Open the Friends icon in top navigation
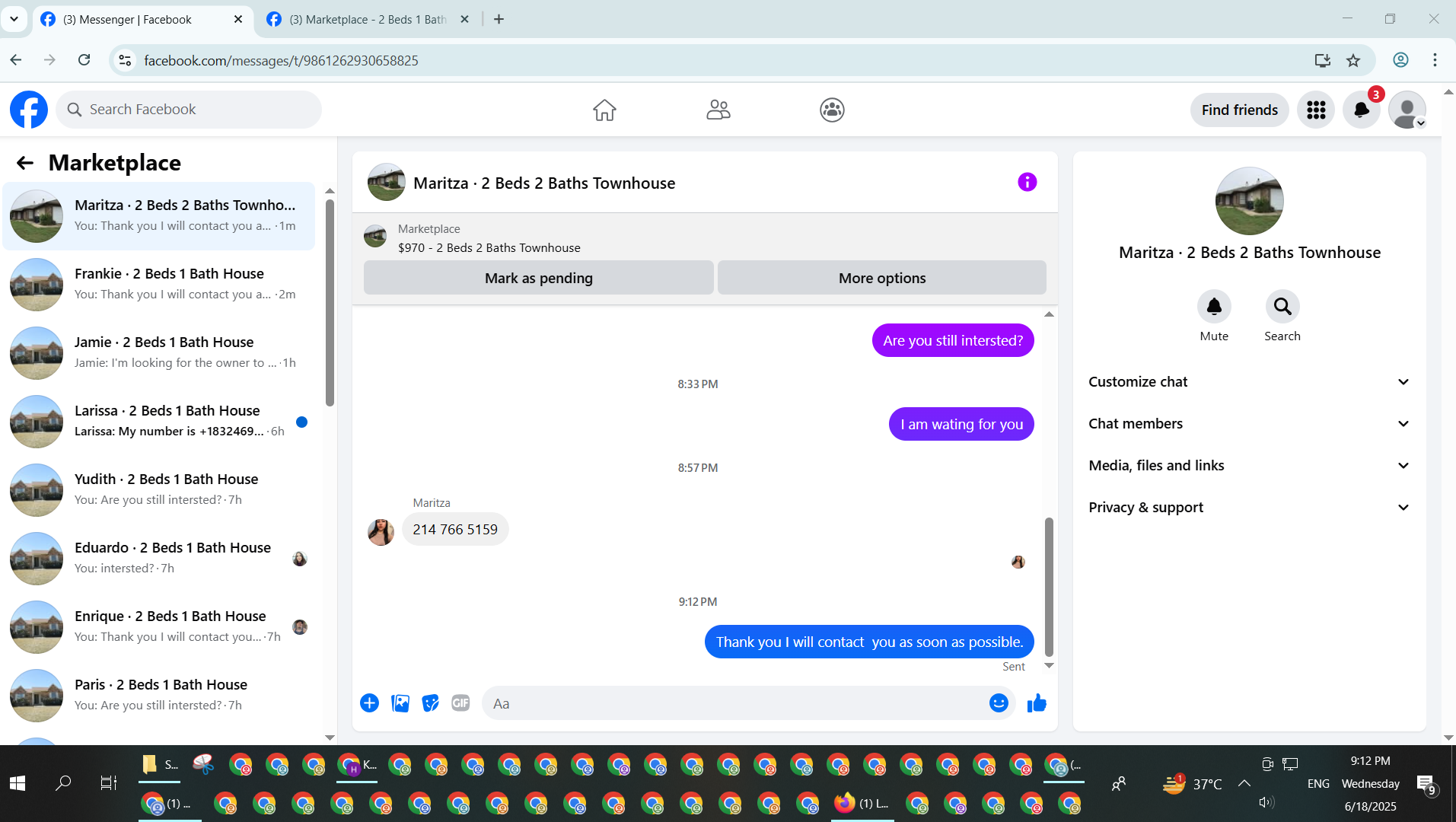This screenshot has height=822, width=1456. 718,110
